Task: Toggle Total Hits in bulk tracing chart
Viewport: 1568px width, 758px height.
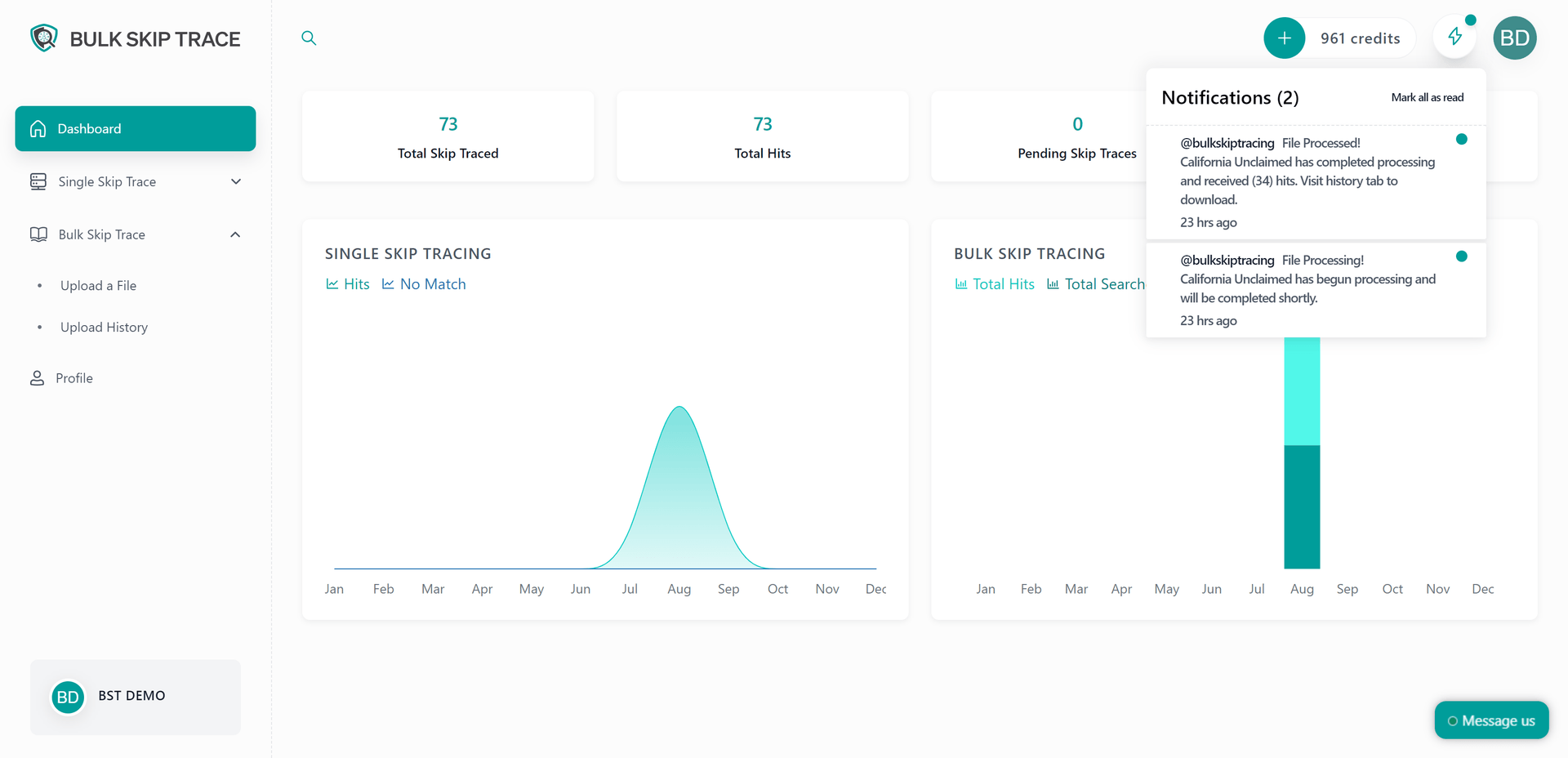Action: click(x=994, y=283)
